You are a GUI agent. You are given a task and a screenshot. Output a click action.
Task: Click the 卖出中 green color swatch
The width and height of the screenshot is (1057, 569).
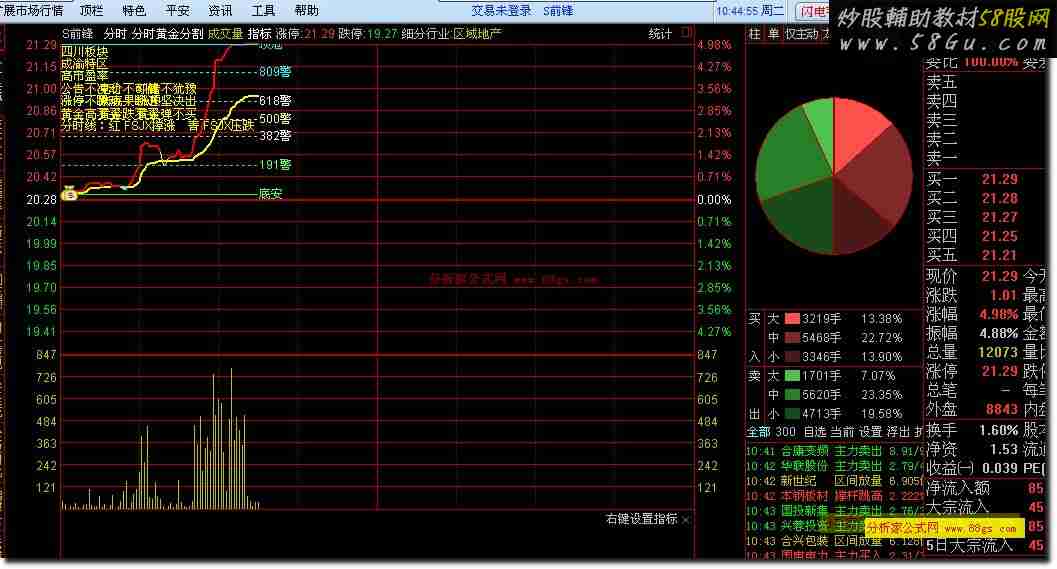(792, 394)
